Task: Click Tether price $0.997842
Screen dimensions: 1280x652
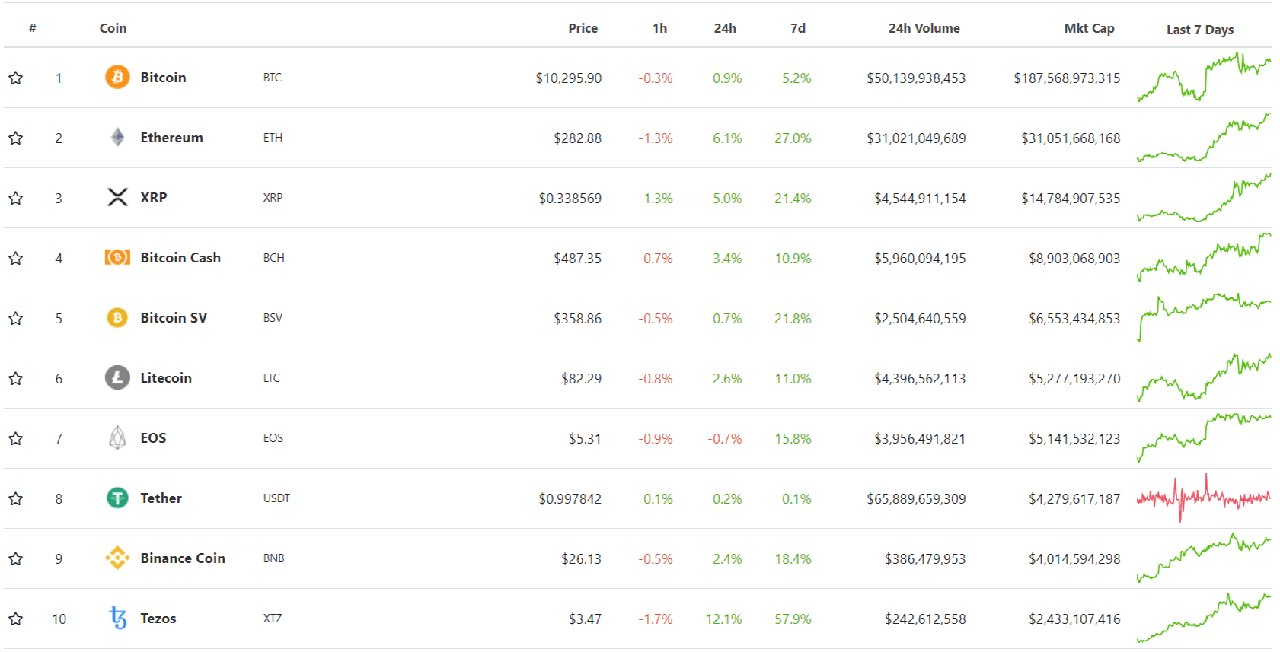Action: pyautogui.click(x=570, y=498)
